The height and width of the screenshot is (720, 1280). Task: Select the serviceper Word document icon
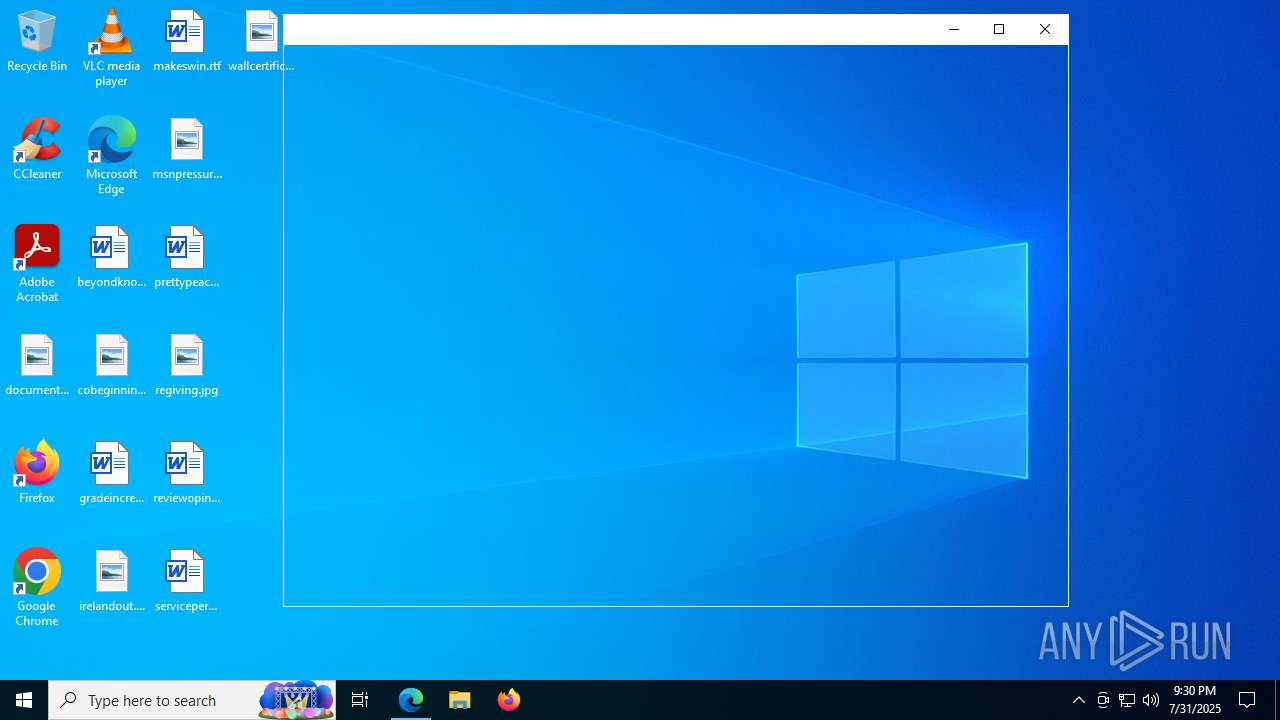pyautogui.click(x=186, y=582)
